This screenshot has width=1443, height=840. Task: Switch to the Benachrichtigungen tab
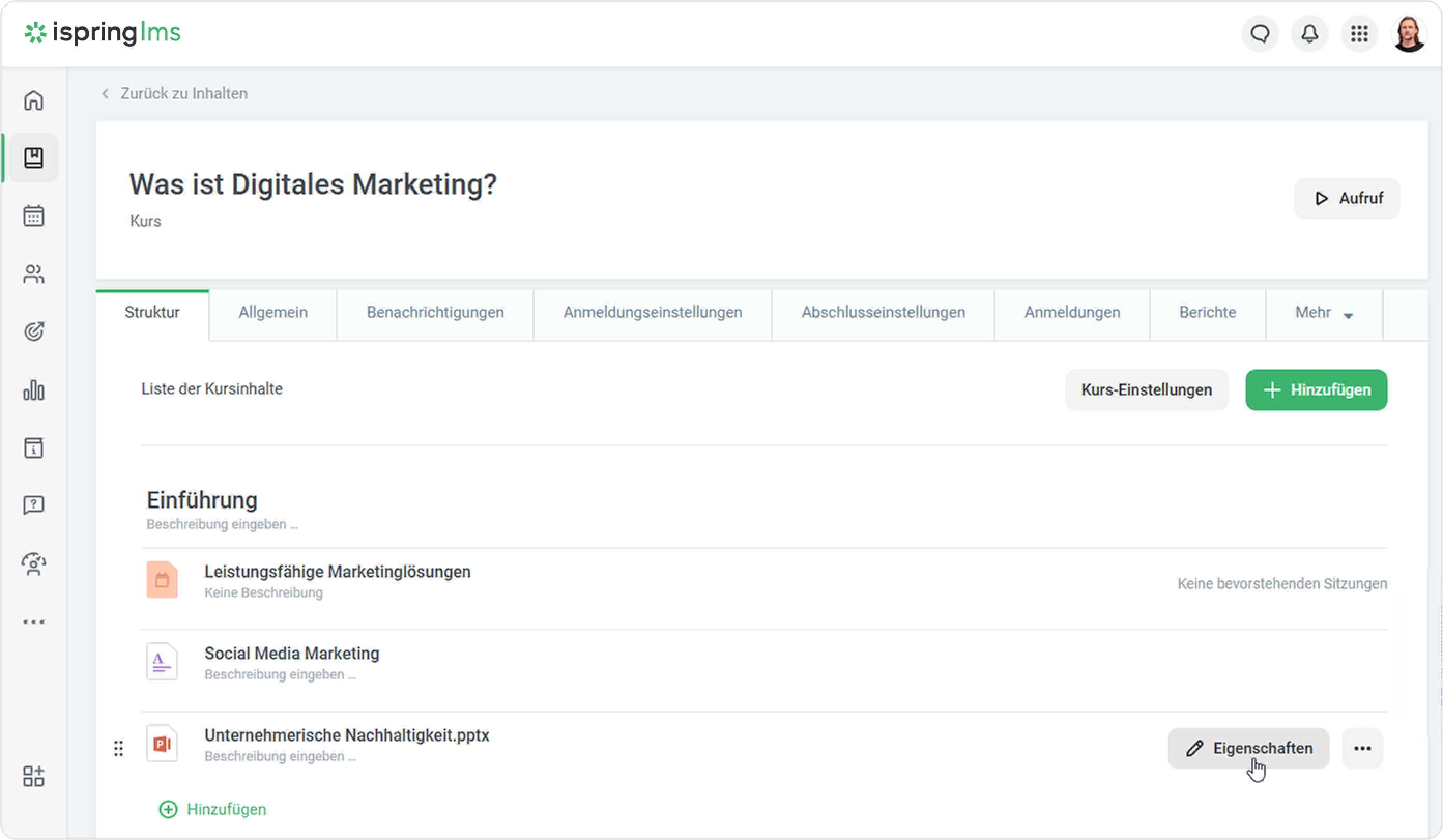tap(435, 313)
